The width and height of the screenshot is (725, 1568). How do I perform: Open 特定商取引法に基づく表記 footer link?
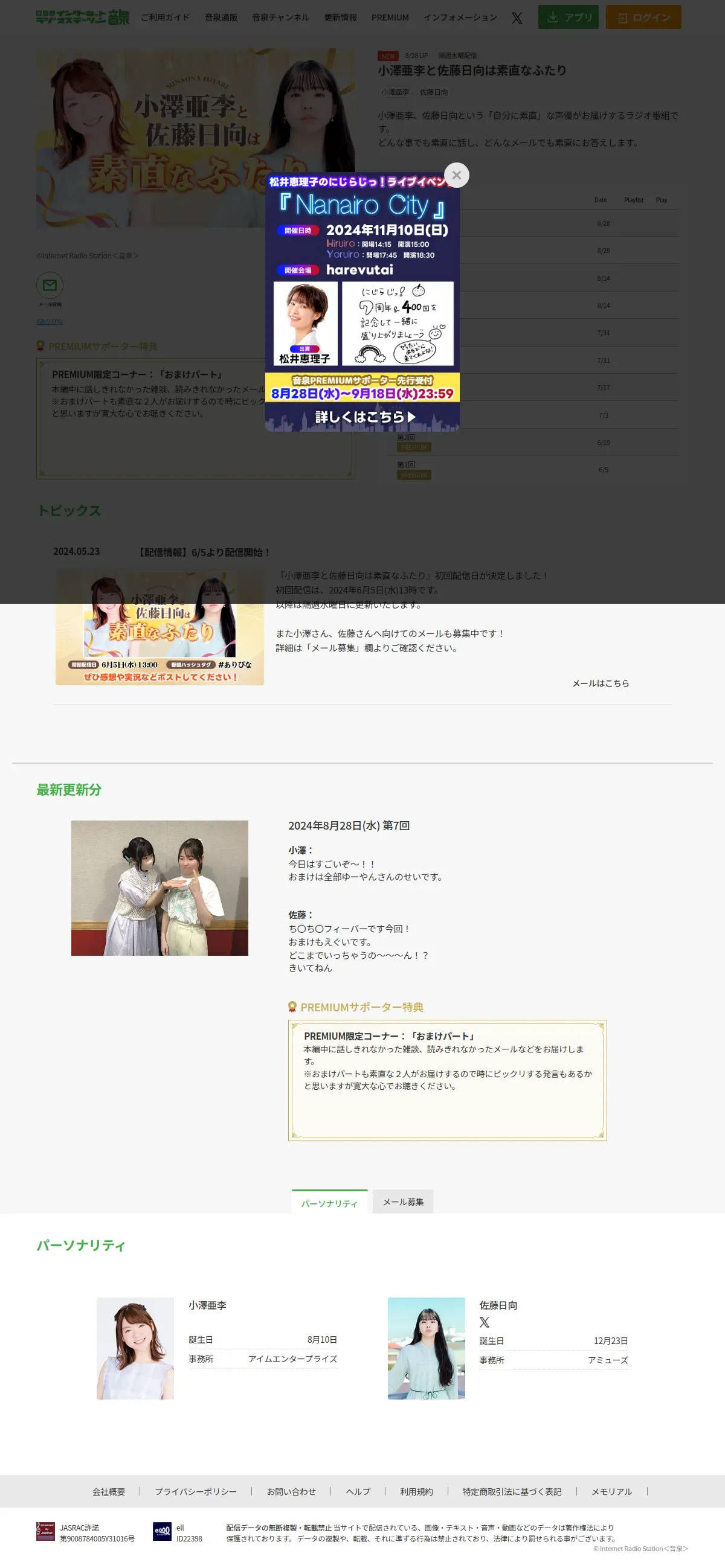click(x=512, y=1491)
